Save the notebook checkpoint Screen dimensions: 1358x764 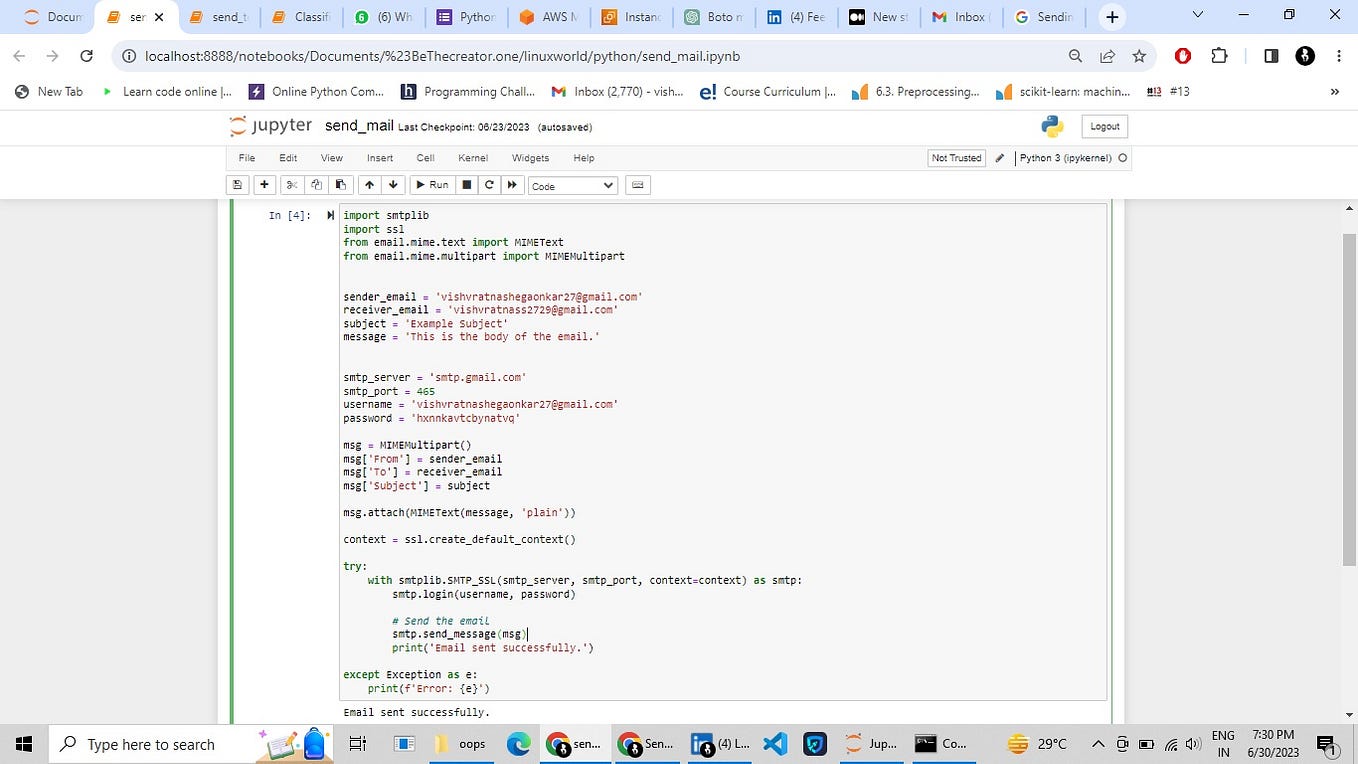pos(237,185)
